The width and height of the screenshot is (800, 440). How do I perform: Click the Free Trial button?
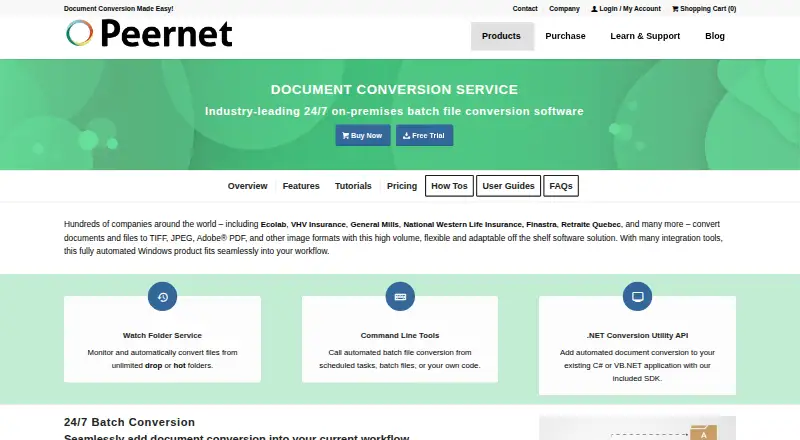point(424,135)
